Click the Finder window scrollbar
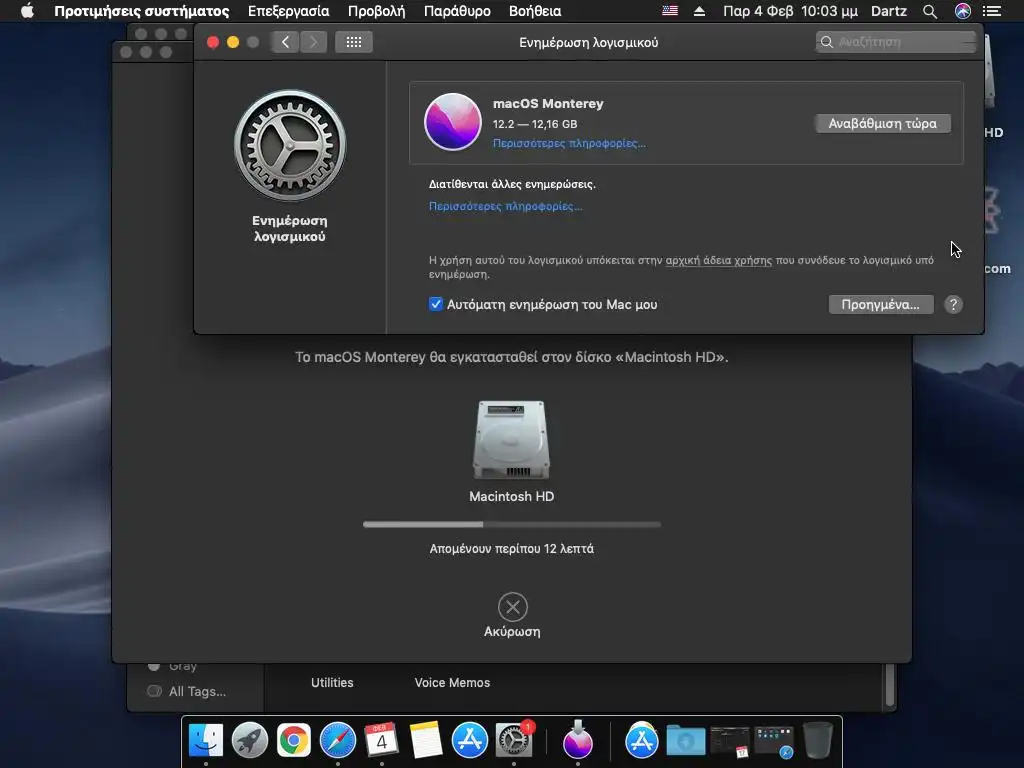Image resolution: width=1024 pixels, height=768 pixels. tap(890, 685)
